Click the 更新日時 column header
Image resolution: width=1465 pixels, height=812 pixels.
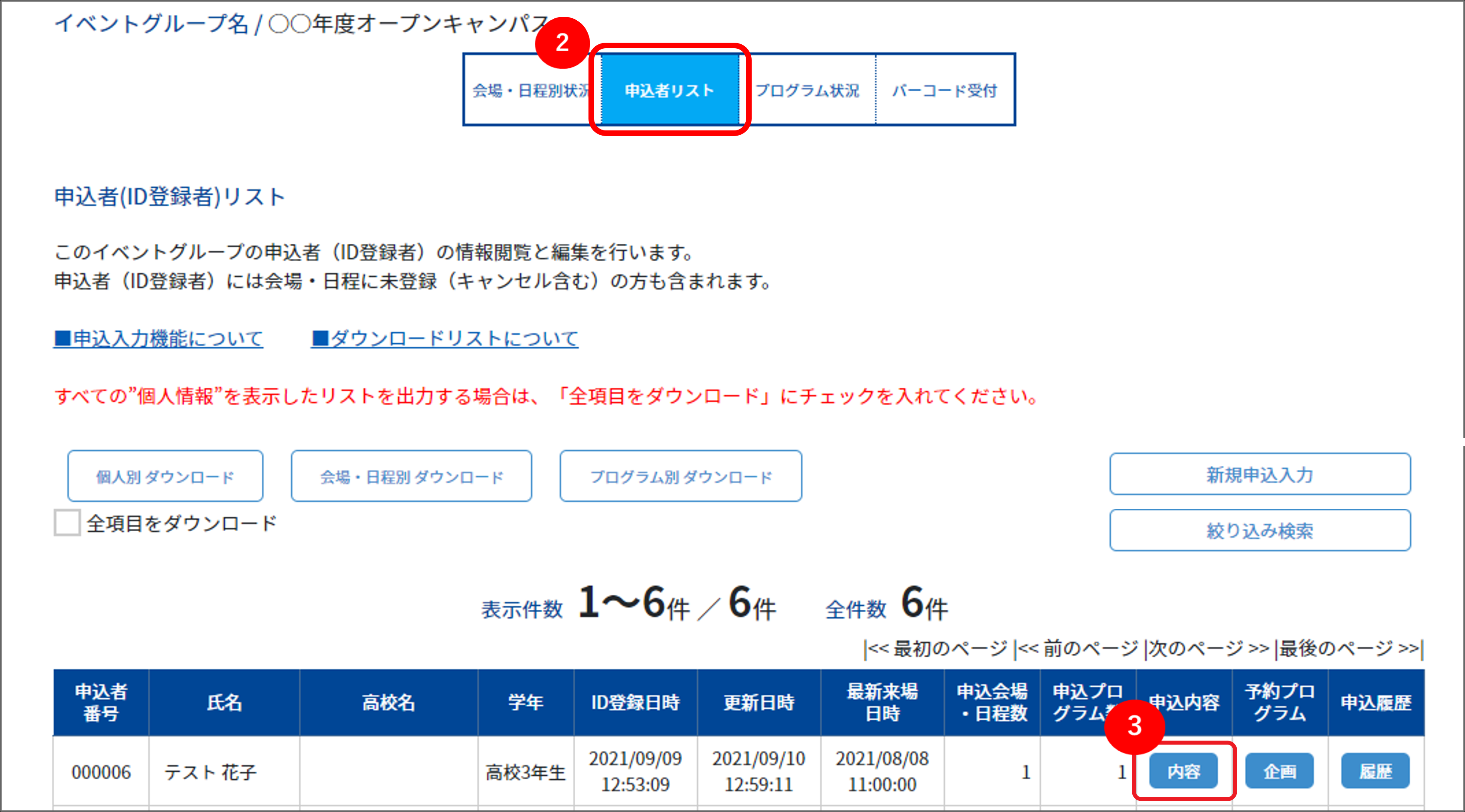[x=759, y=702]
